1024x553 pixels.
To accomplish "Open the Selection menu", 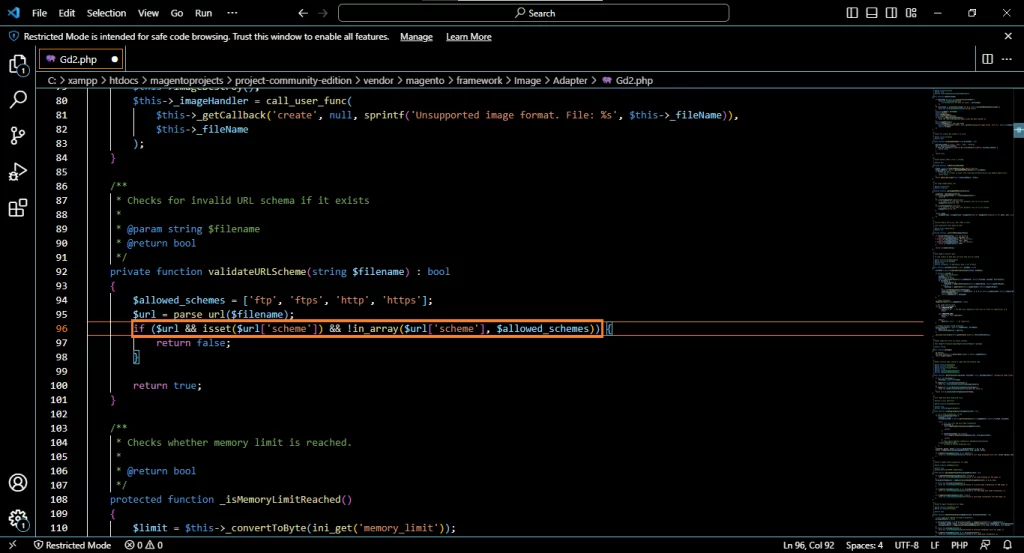I will pyautogui.click(x=106, y=13).
